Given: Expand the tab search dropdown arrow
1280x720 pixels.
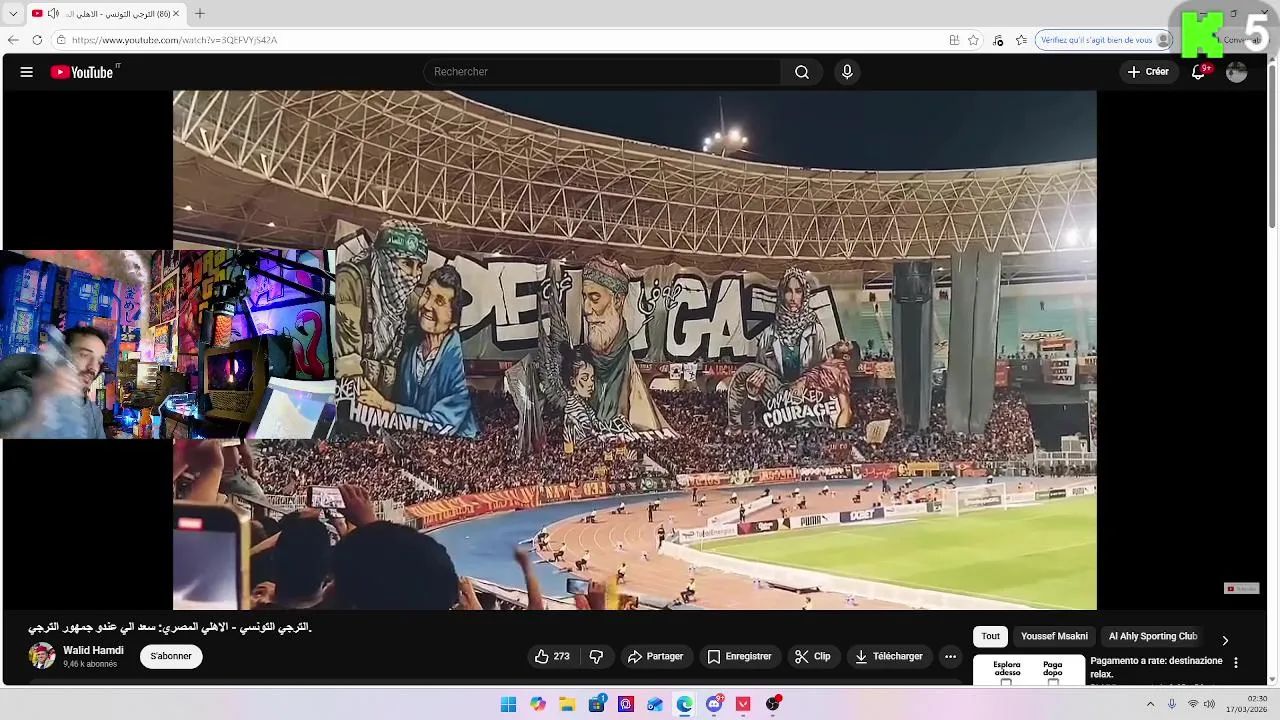Looking at the screenshot, I should pos(13,14).
